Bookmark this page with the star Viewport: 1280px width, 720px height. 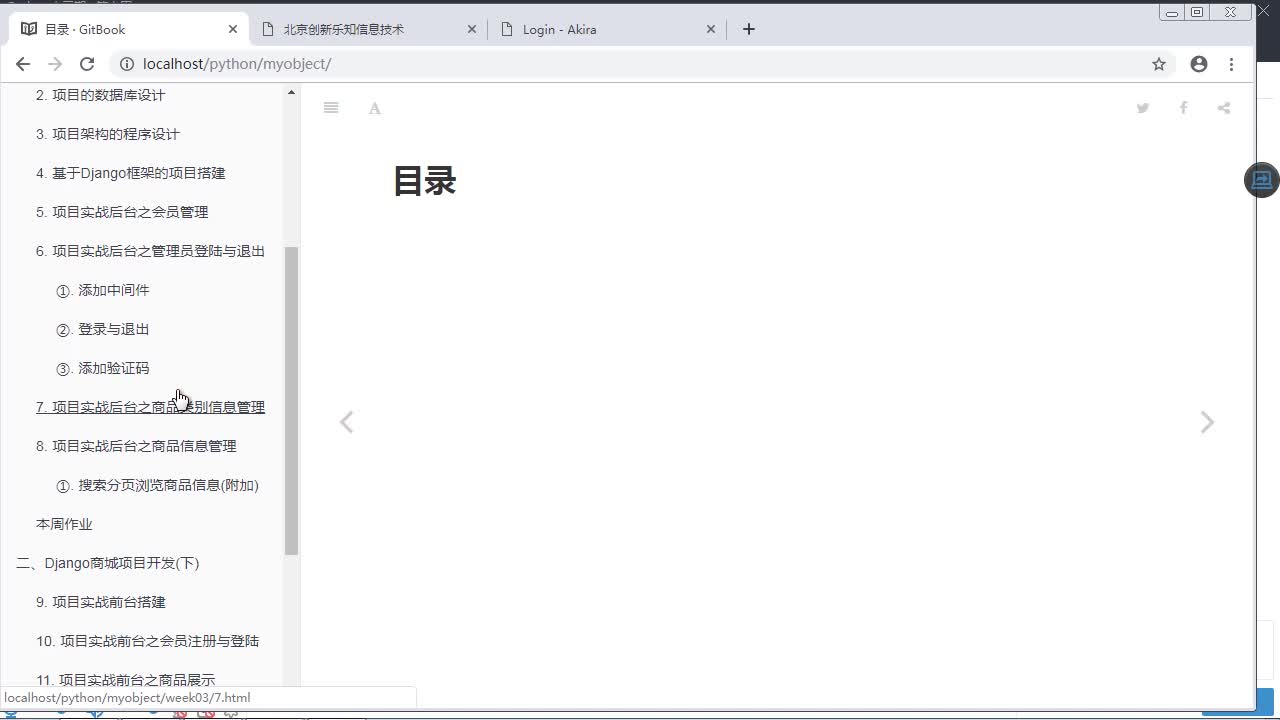point(1159,64)
